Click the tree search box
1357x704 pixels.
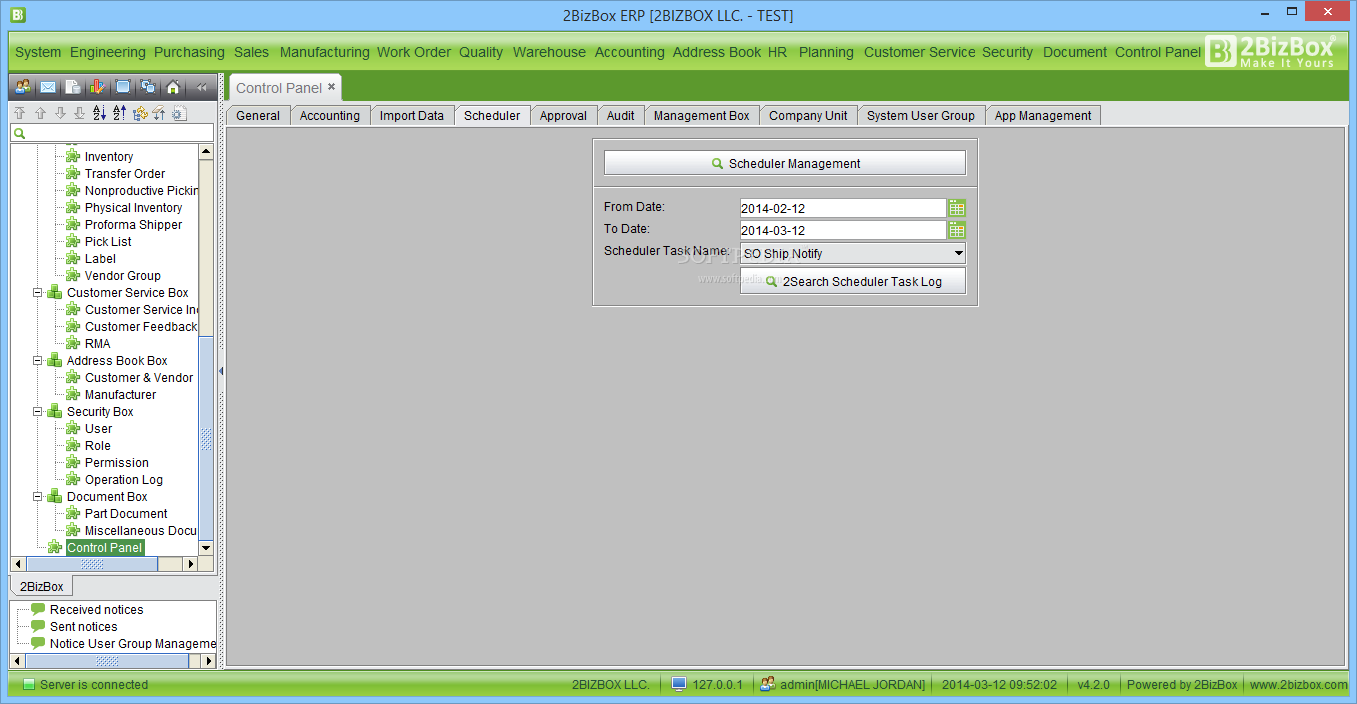(x=112, y=133)
